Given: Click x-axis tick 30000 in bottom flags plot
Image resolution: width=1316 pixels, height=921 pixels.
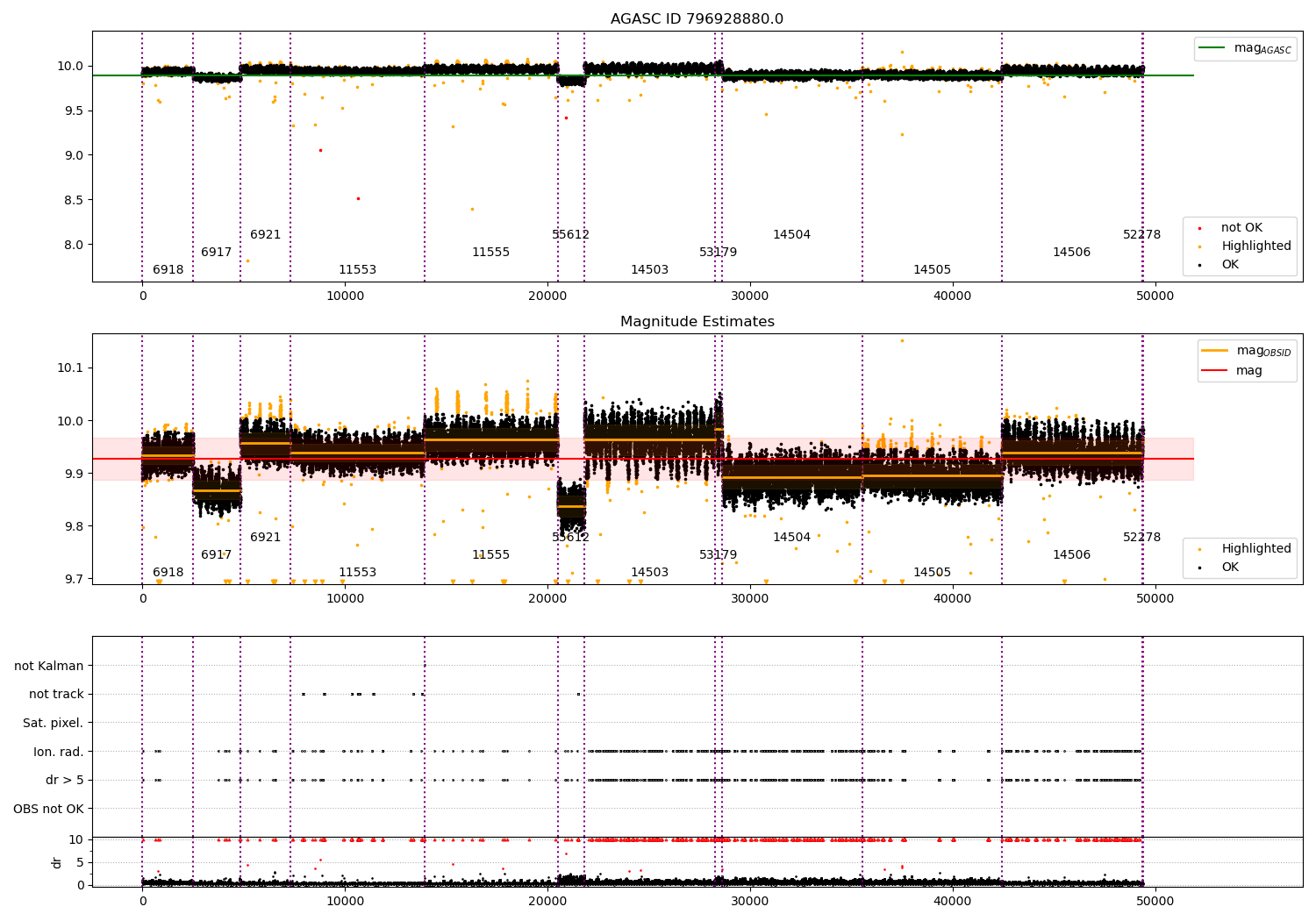Looking at the screenshot, I should click(750, 902).
